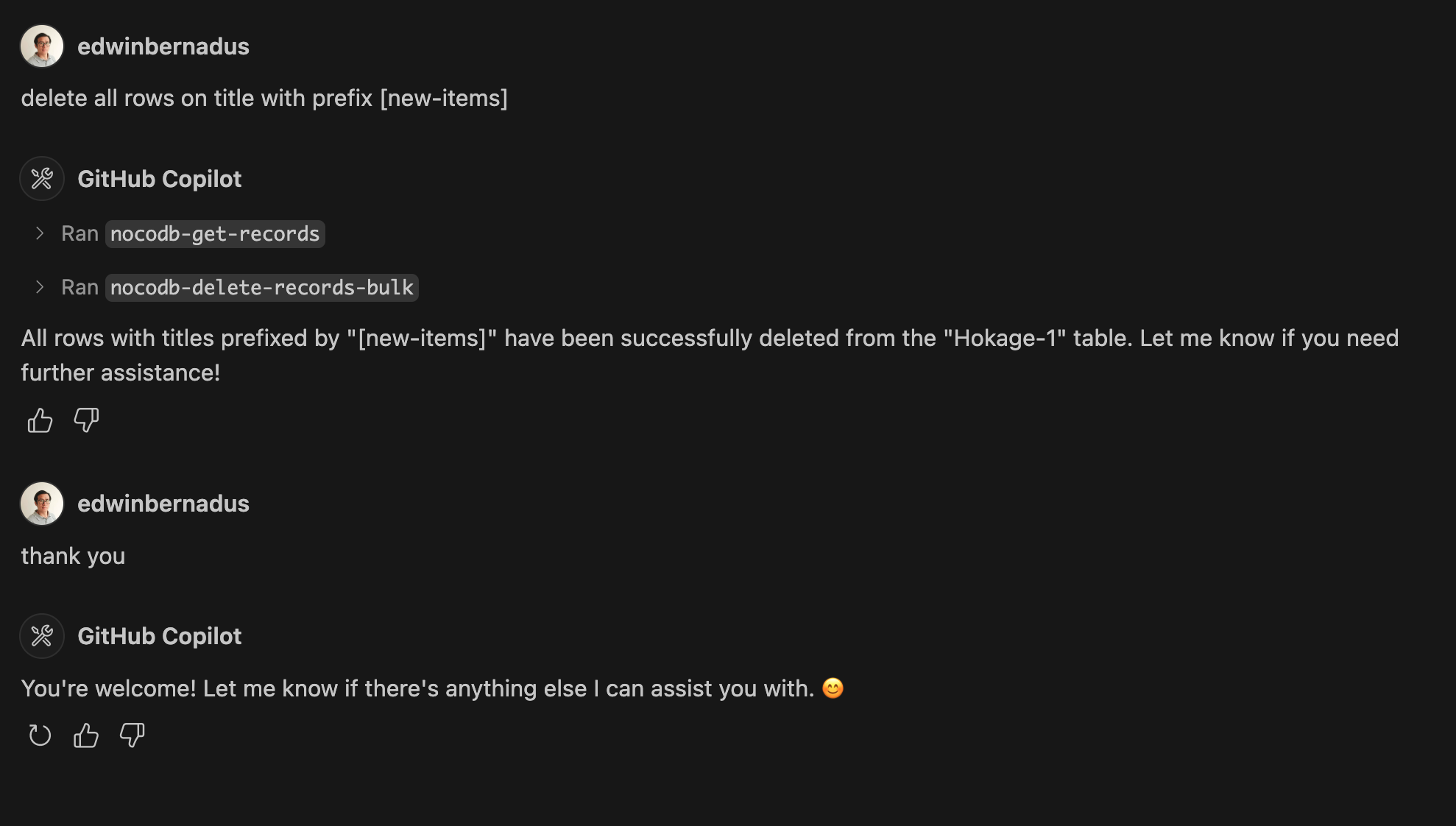Click the nocodb-get-records code label
Screen dimensions: 1456x826
215,234
